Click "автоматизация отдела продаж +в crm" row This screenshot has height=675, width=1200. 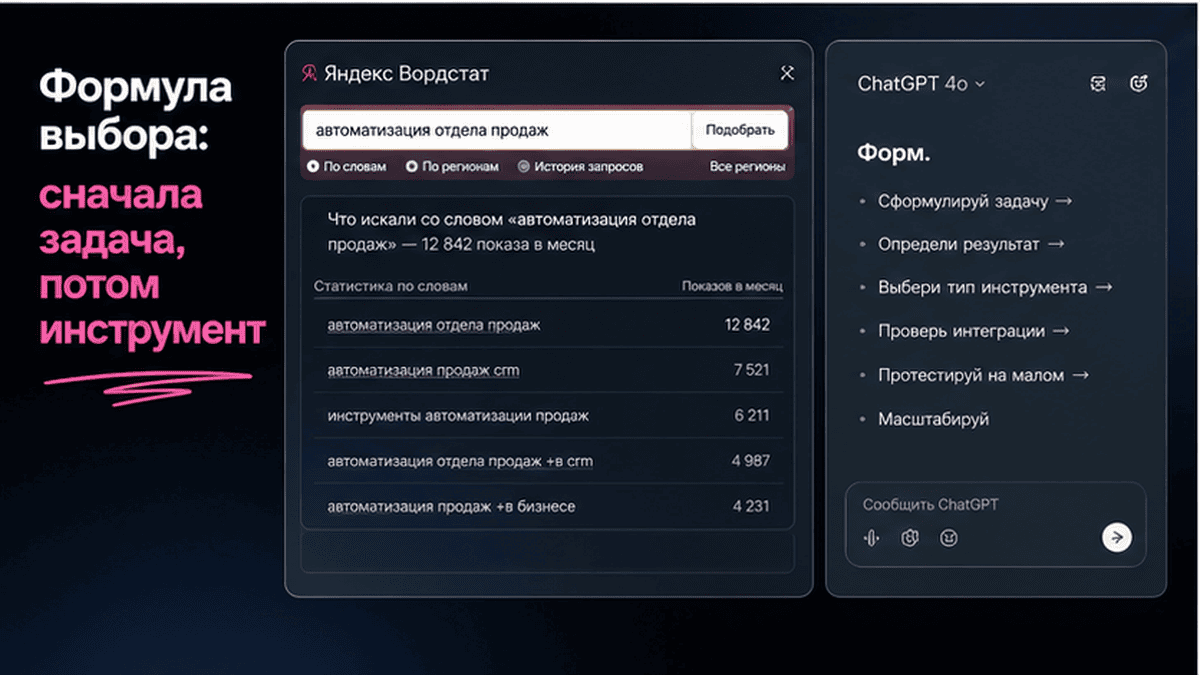coord(548,461)
